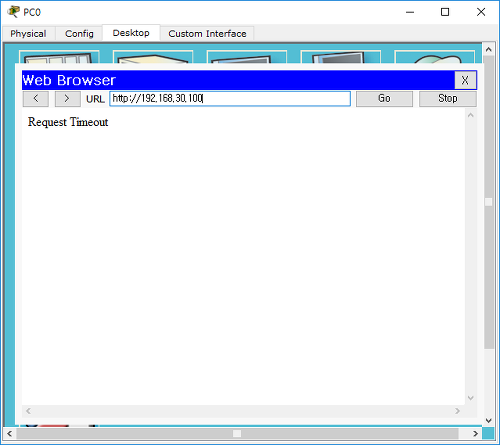The image size is (500, 445).
Task: Open the Config tab
Action: pos(79,34)
